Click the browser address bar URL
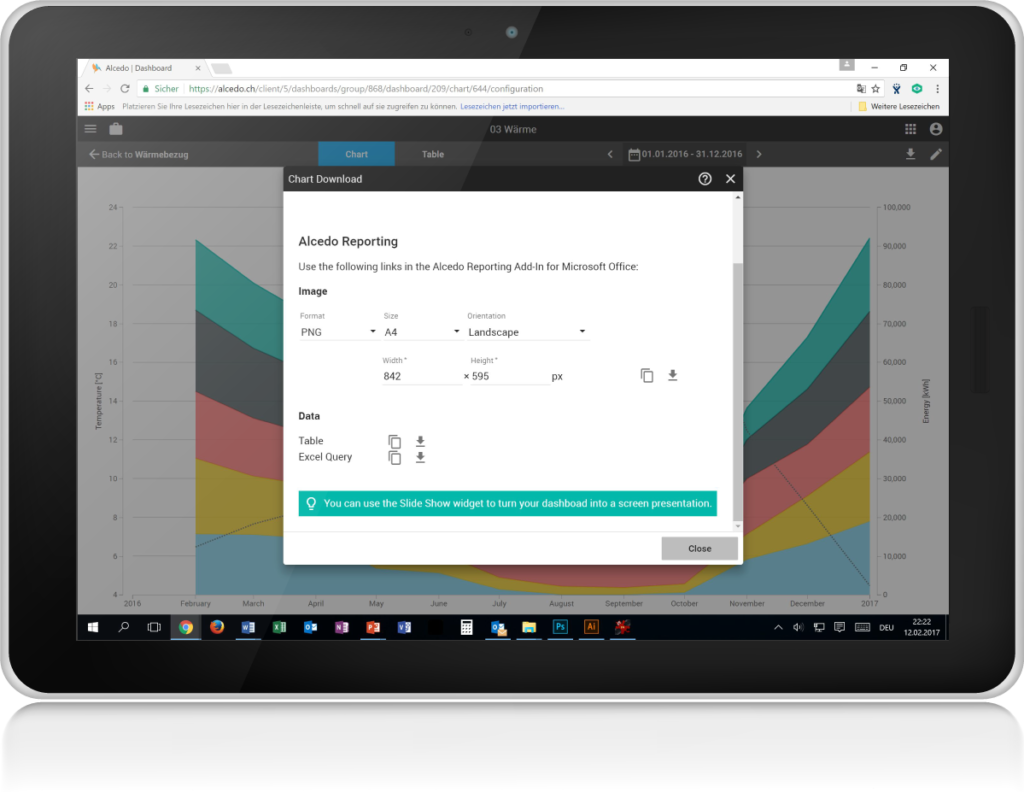 point(366,89)
